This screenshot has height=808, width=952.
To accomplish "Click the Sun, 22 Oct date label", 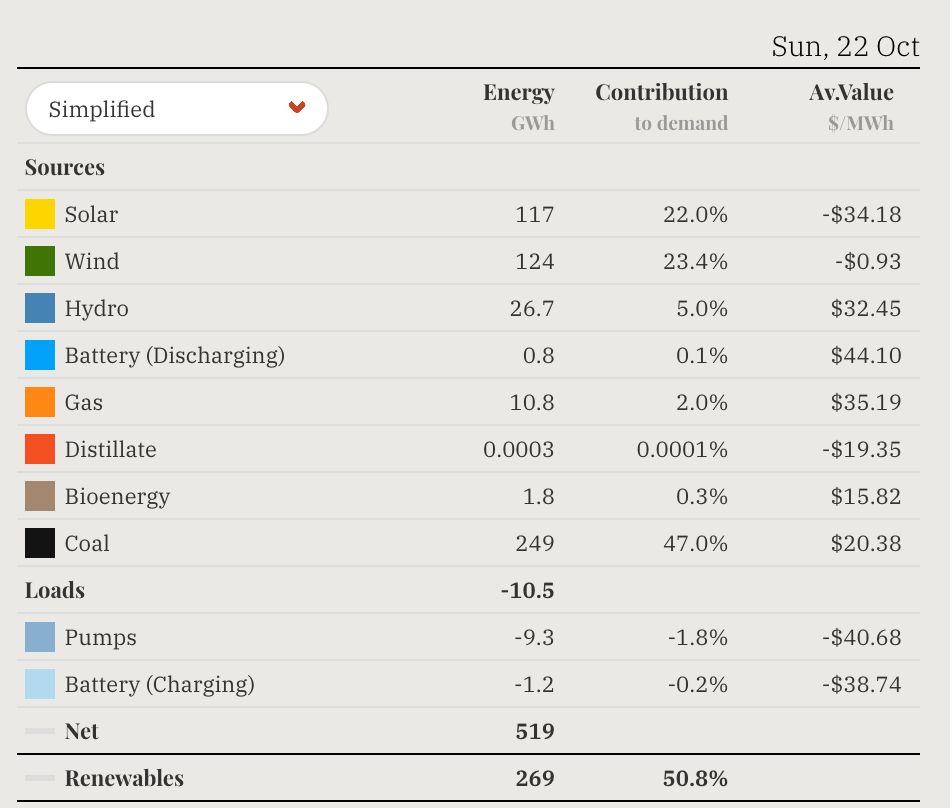I will pos(846,47).
